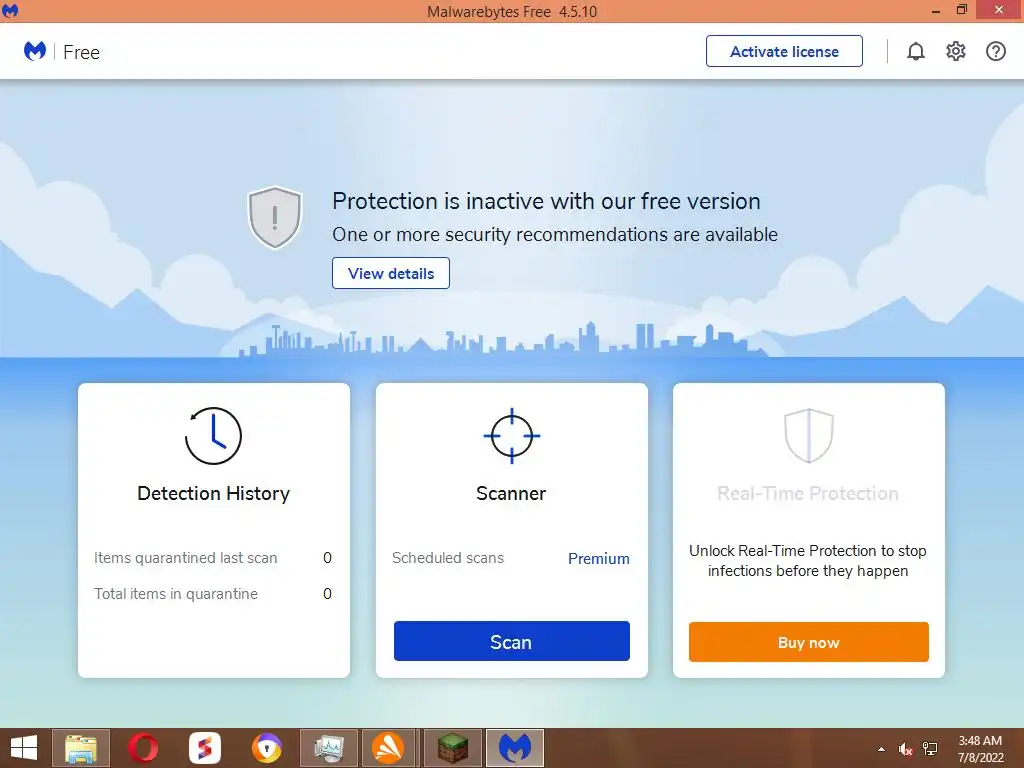Close the Malwarebytes window

[999, 10]
